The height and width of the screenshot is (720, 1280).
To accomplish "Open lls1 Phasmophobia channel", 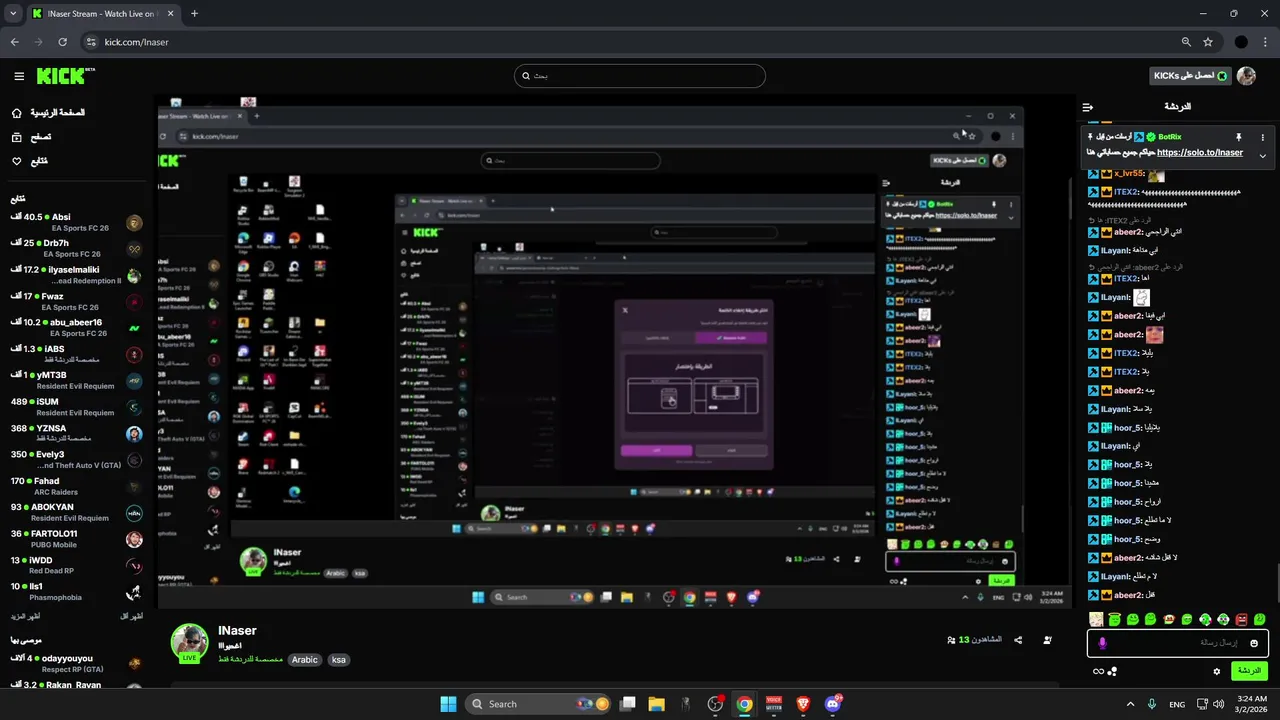I will [x=76, y=591].
